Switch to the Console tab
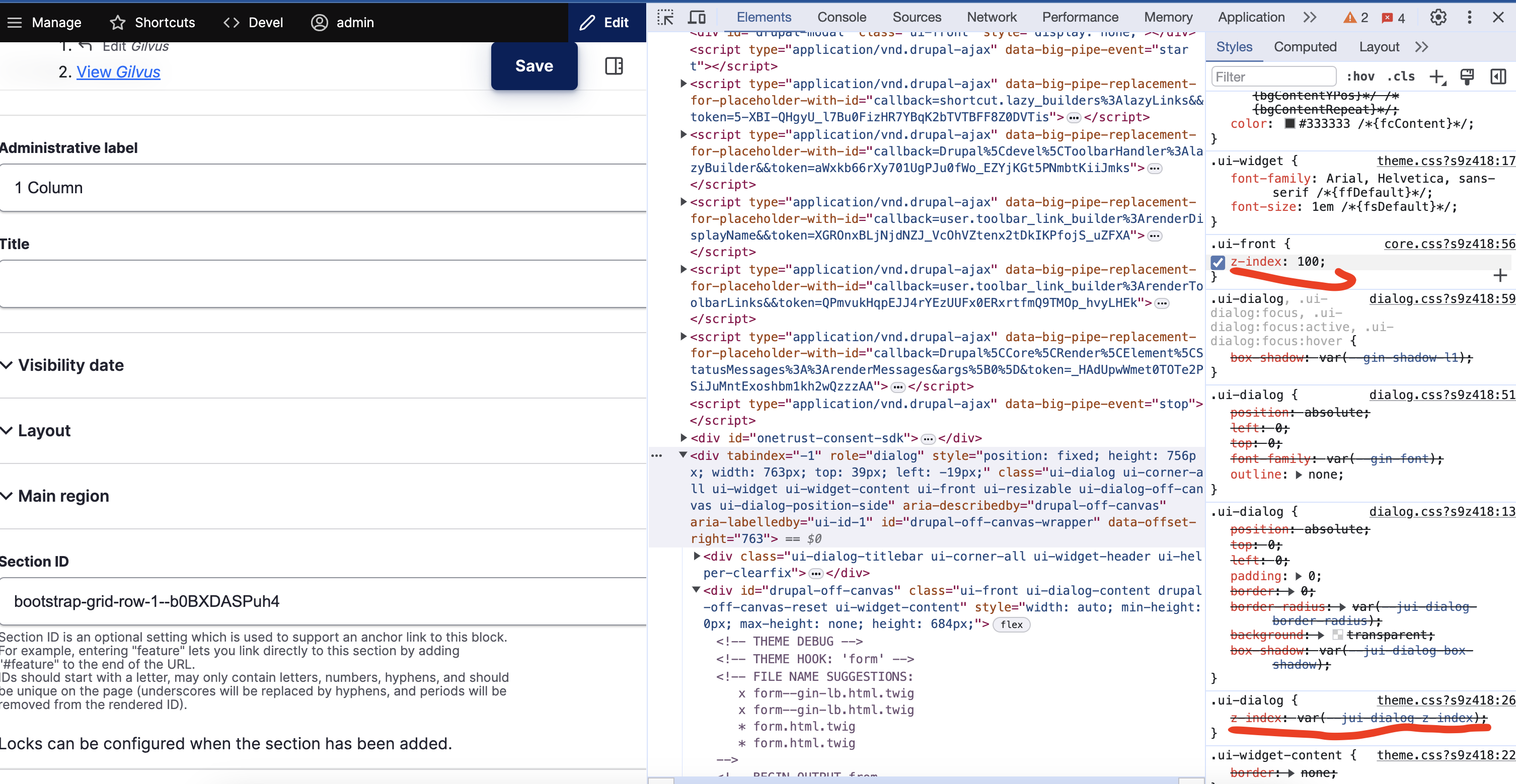 coord(842,17)
